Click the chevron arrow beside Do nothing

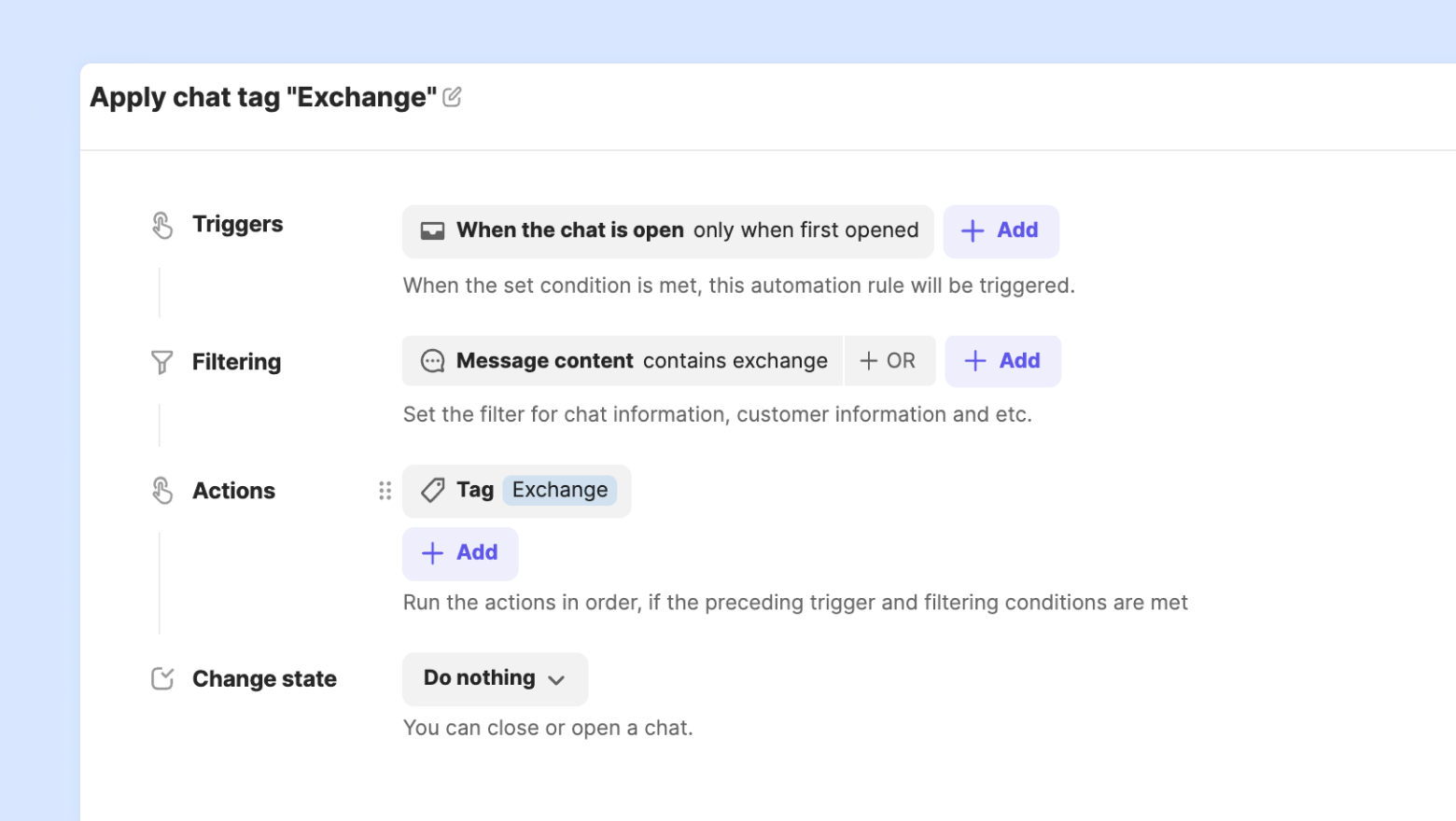(557, 680)
